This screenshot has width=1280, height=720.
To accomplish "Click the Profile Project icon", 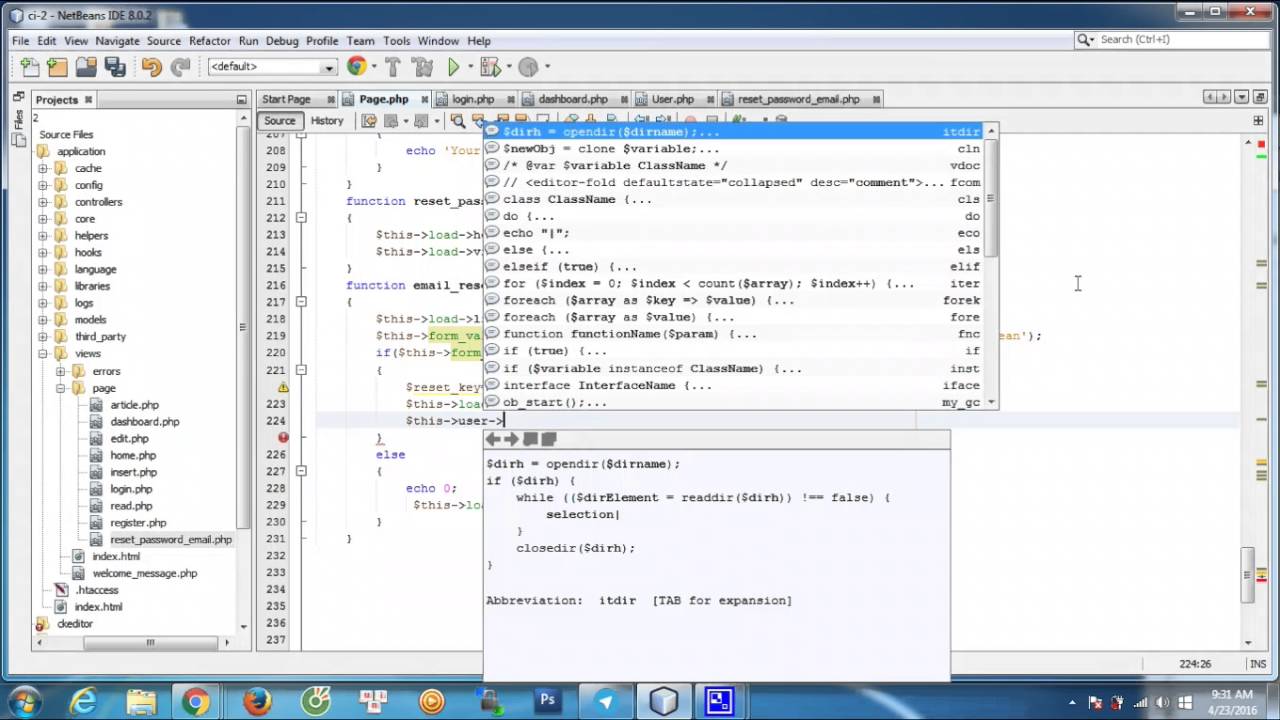I will point(528,67).
